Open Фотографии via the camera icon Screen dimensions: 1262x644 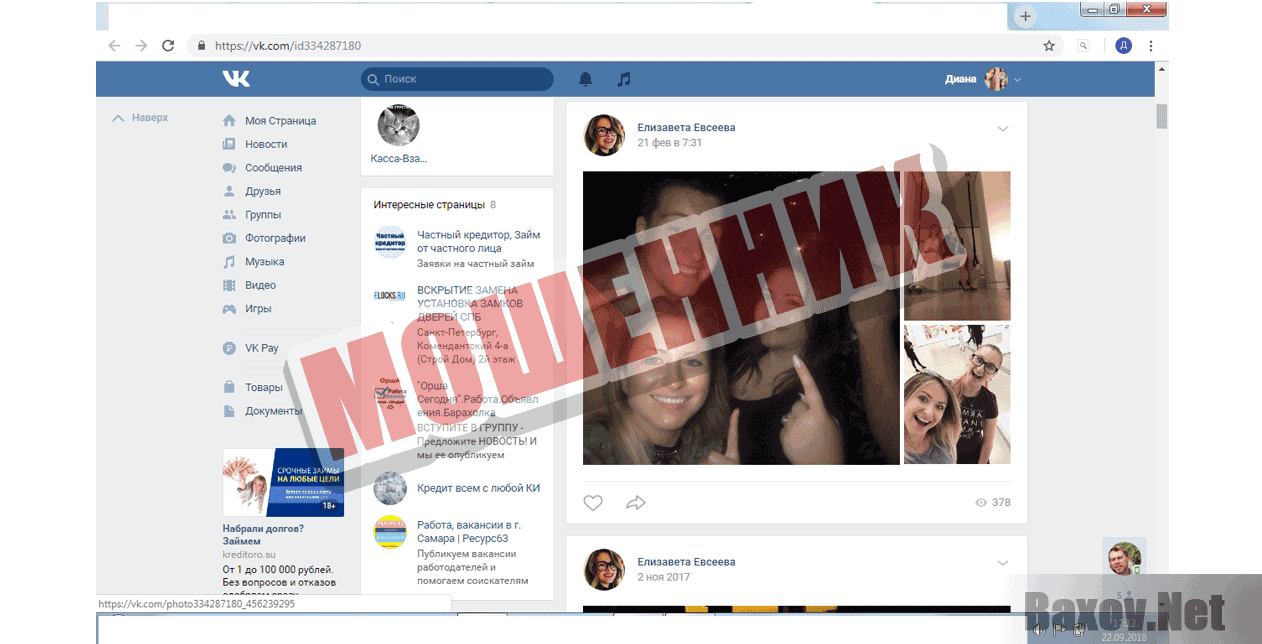229,238
